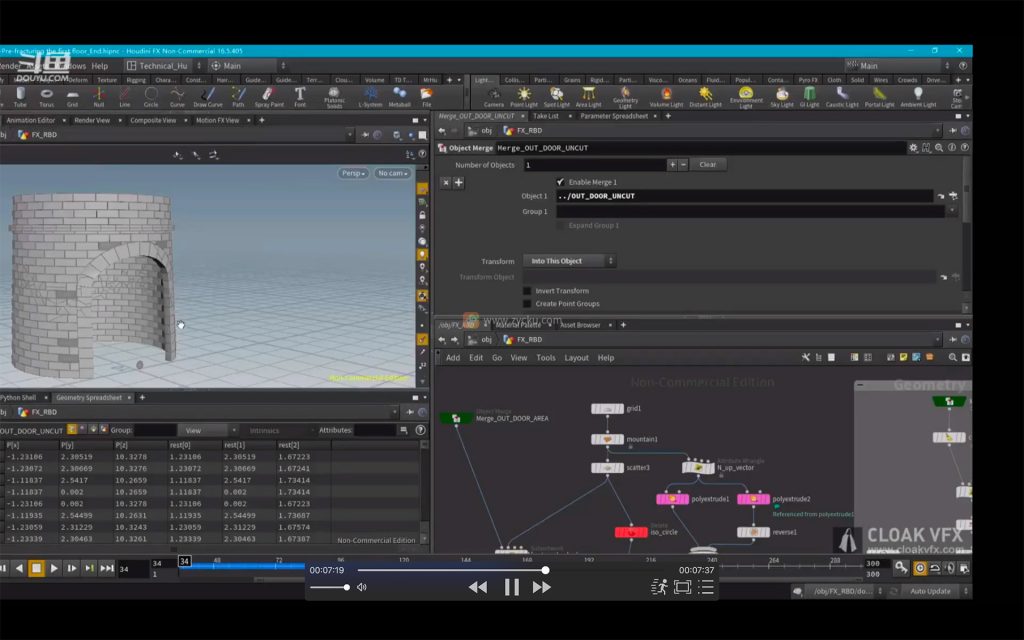This screenshot has height=640, width=1024.
Task: Open the Transform Into This Object dropdown
Action: tap(569, 261)
